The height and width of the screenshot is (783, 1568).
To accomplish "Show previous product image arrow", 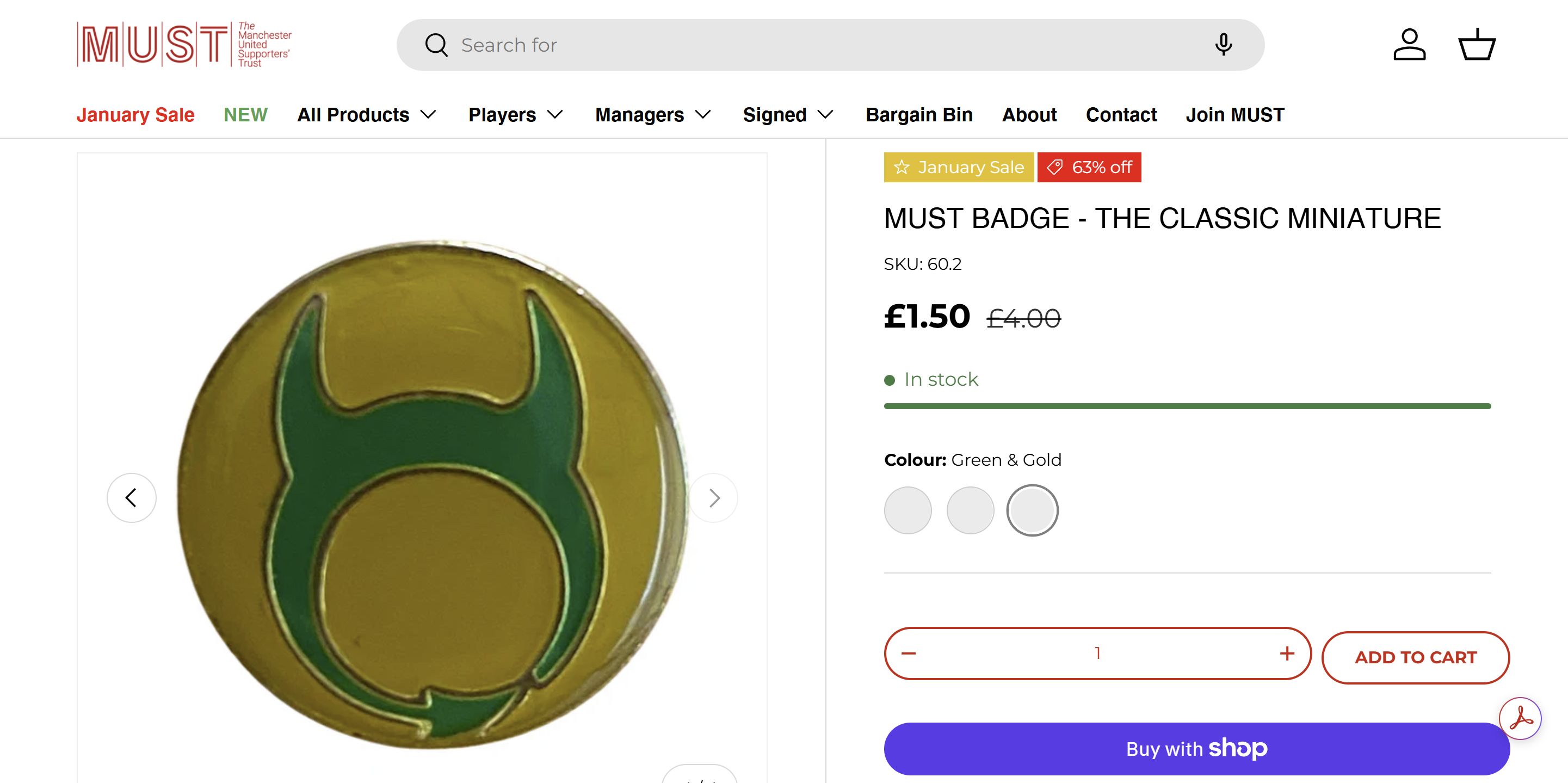I will point(132,497).
